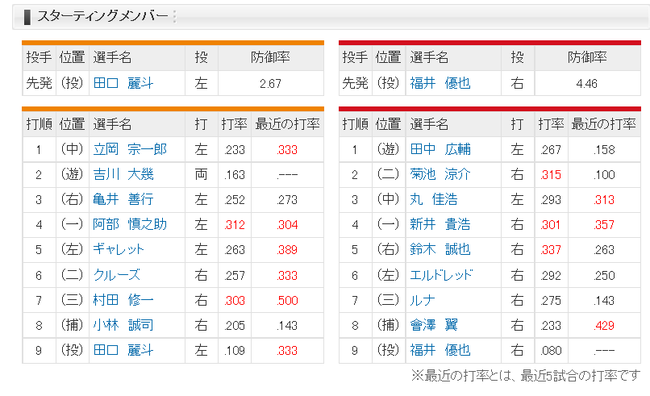Viewport: 650px width, 396px height.
Task: Click the 最近の打率 header in left lineup
Action: pyautogui.click(x=287, y=124)
